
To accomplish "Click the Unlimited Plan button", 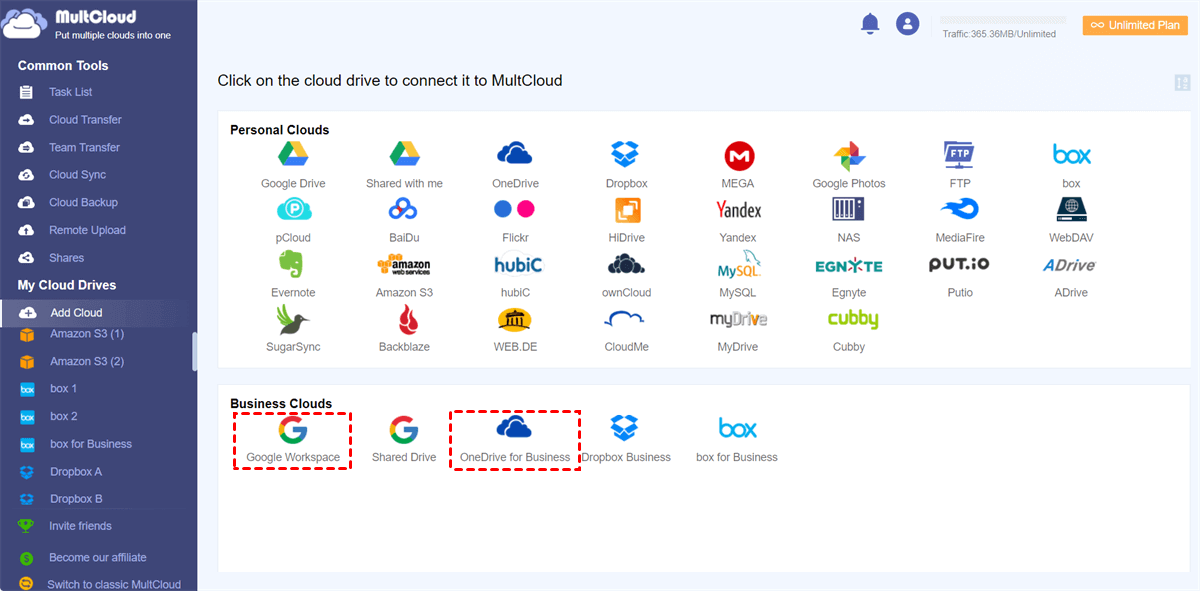I will pyautogui.click(x=1135, y=25).
